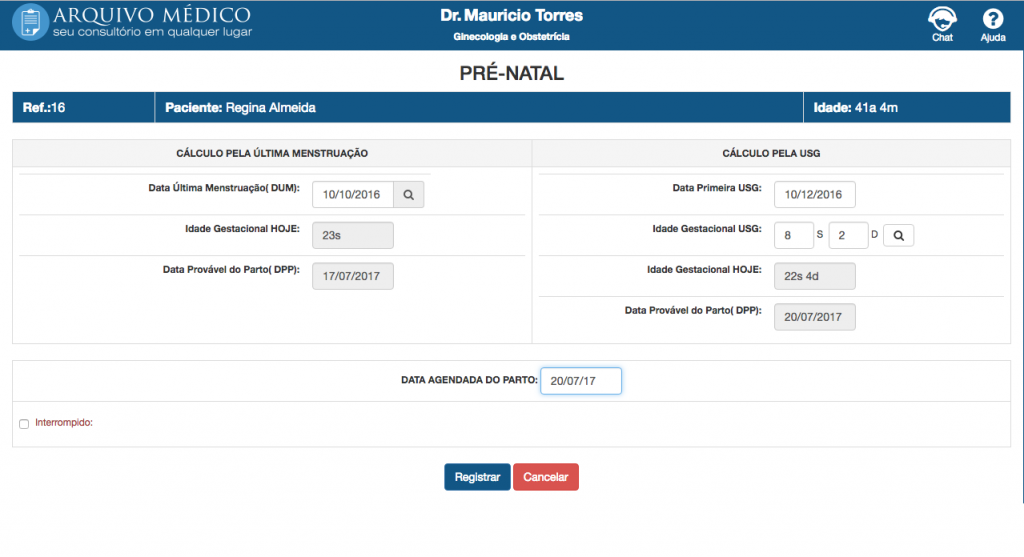Click the Data Última Menstruação date field
The image size is (1024, 557).
click(x=352, y=195)
